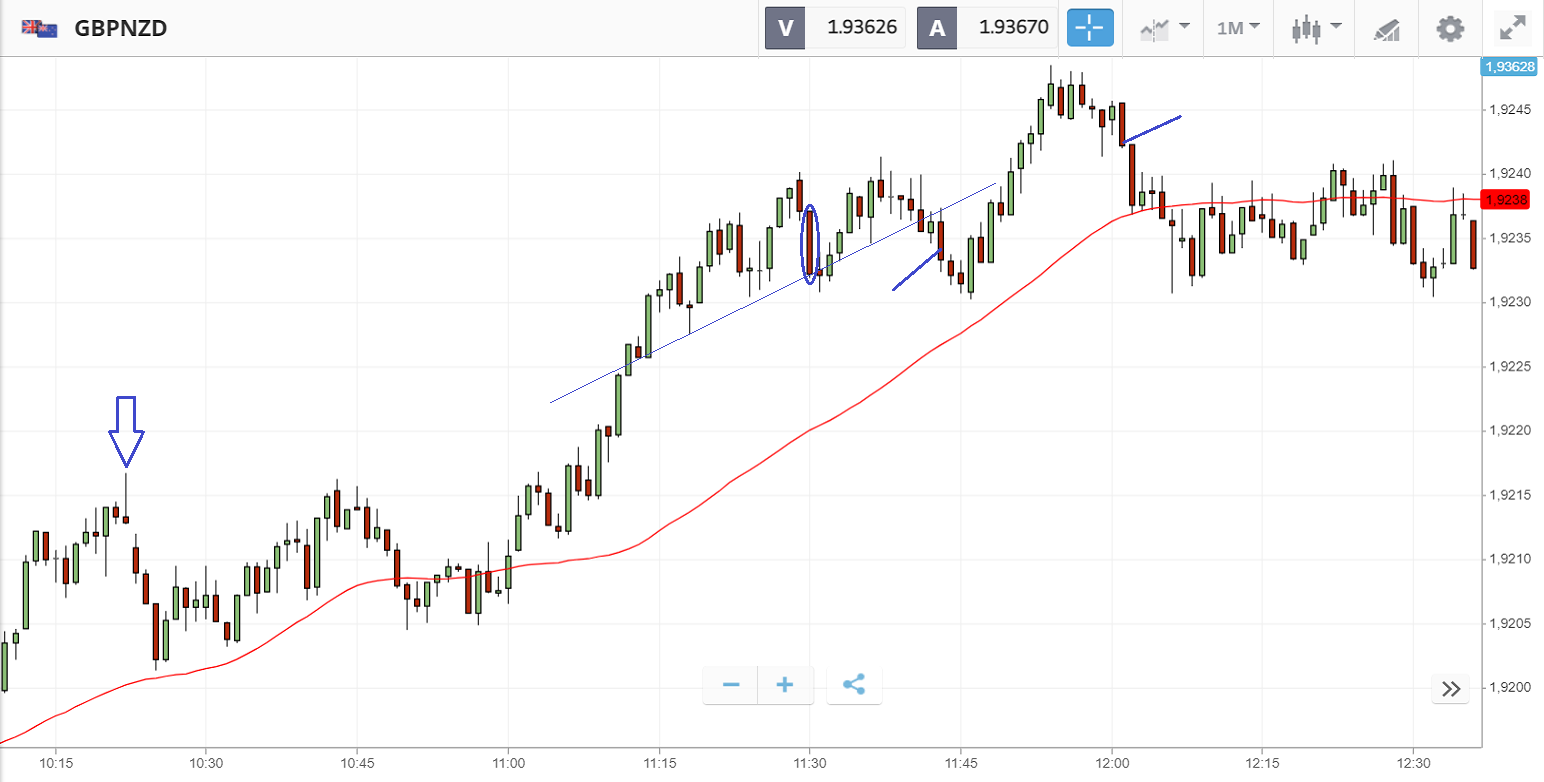
Task: Share the chart
Action: (x=854, y=685)
